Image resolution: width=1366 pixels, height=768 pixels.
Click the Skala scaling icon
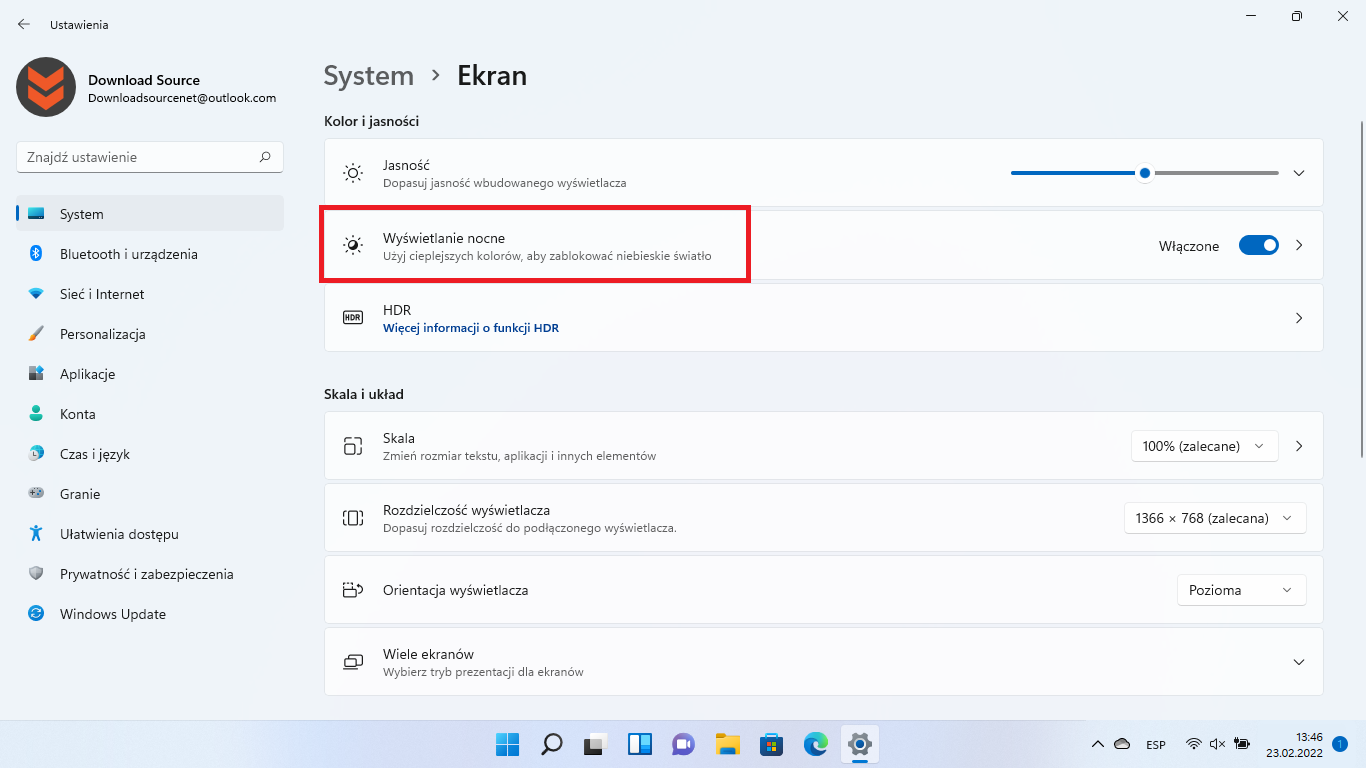click(353, 446)
